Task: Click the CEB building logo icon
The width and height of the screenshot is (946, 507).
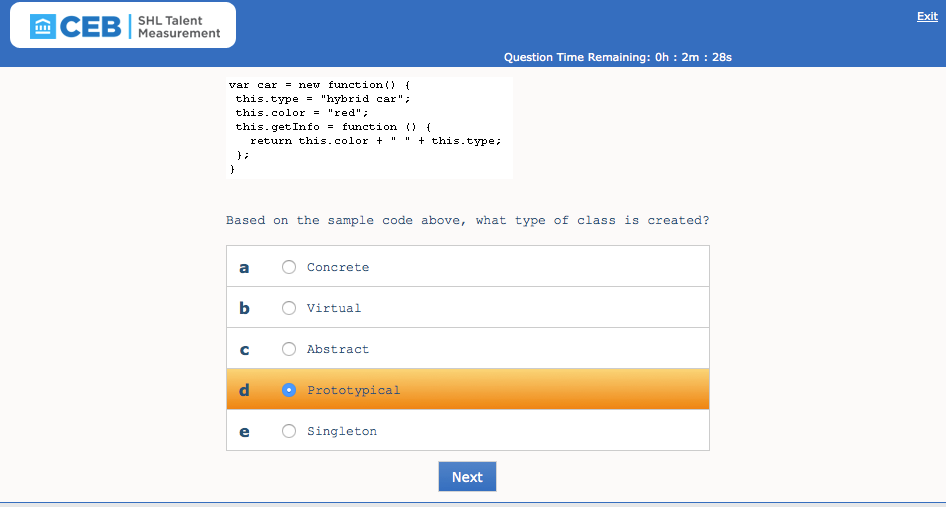Action: tap(43, 26)
